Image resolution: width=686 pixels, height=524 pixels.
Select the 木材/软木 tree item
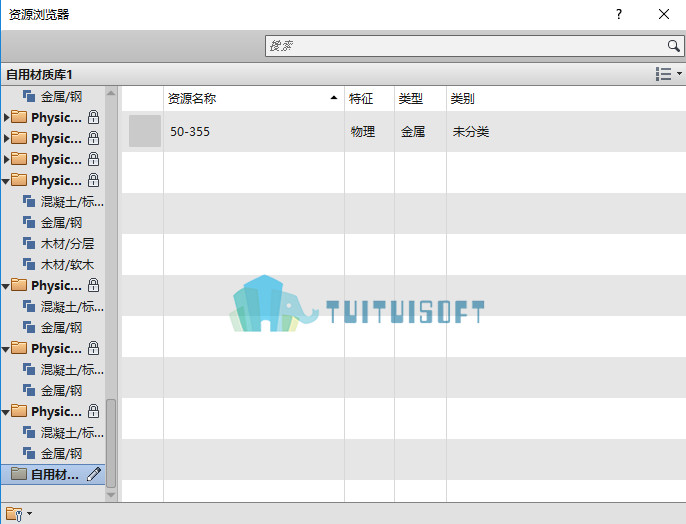(67, 265)
